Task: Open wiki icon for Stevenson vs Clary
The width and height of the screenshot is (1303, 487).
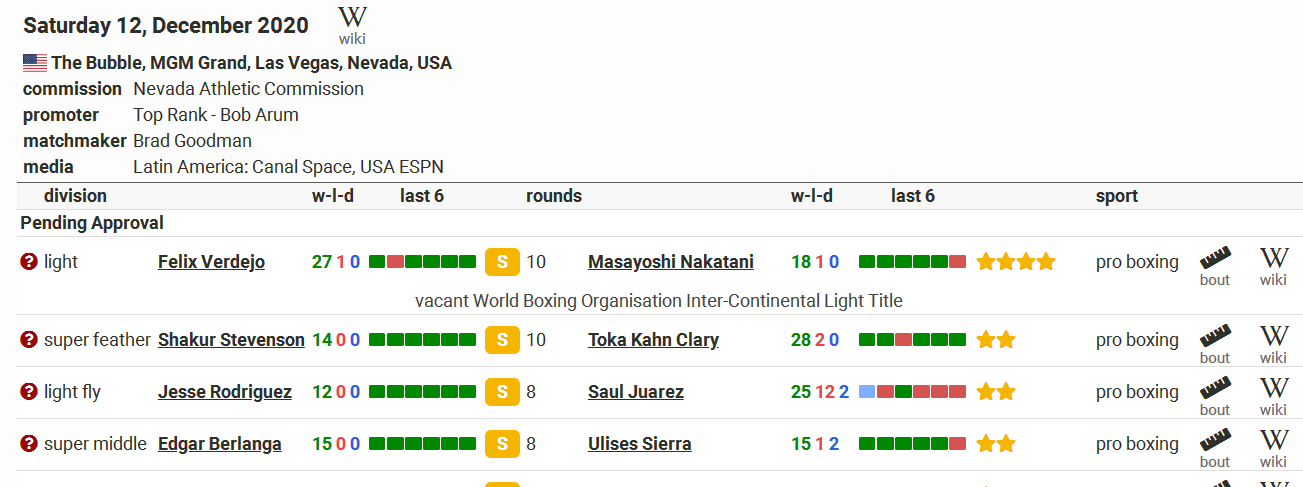Action: pos(1273,344)
